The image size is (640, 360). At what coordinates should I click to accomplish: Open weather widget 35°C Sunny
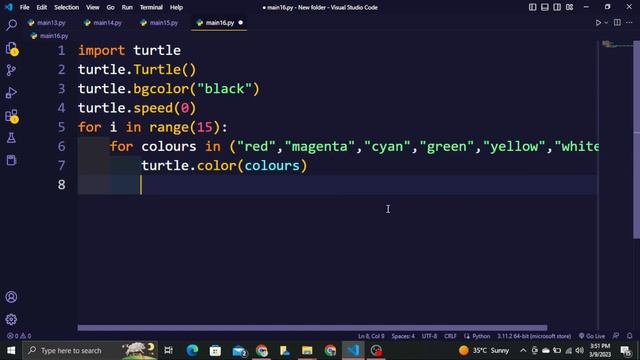[484, 350]
